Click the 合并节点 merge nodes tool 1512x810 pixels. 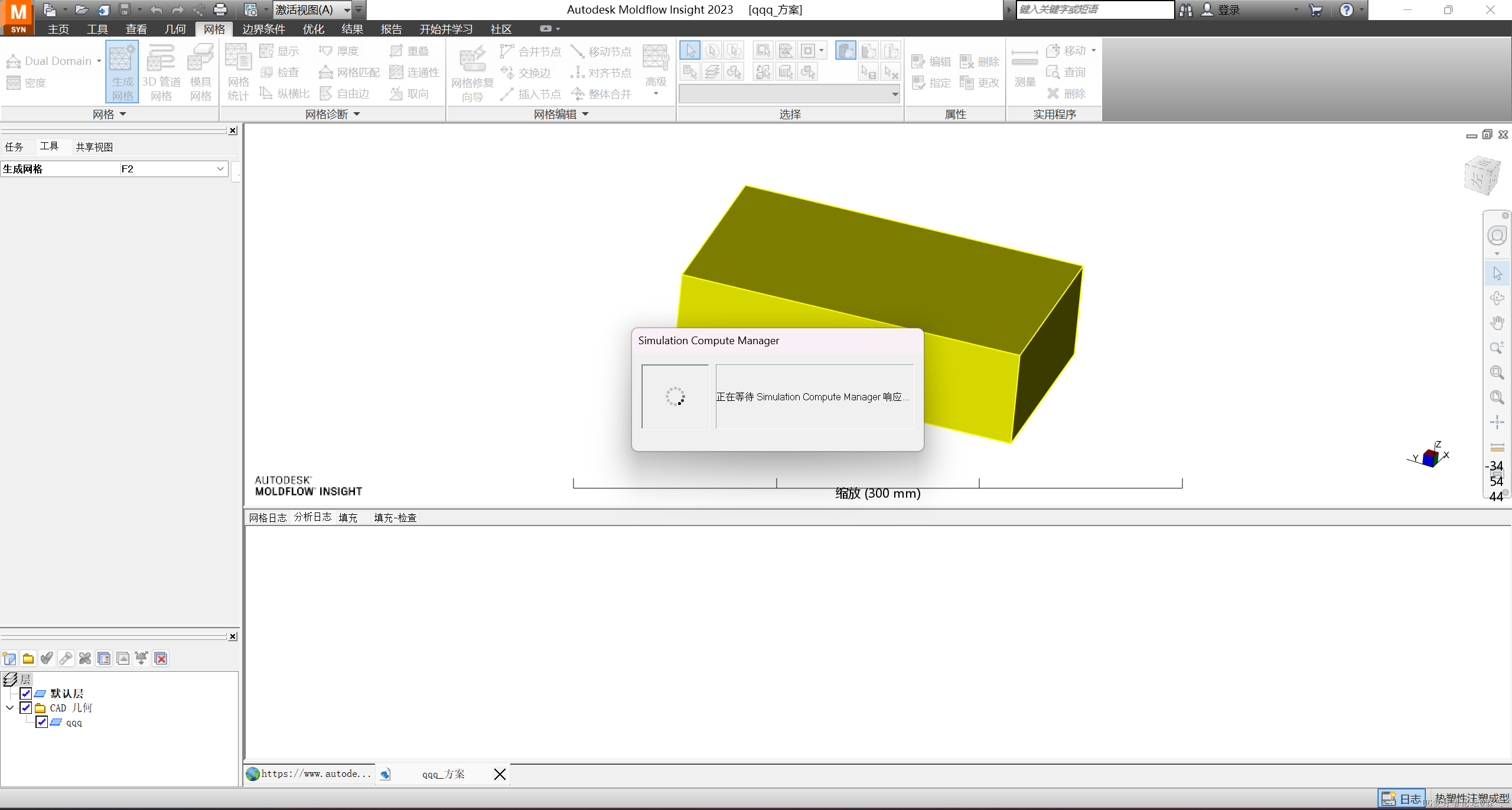click(x=530, y=51)
